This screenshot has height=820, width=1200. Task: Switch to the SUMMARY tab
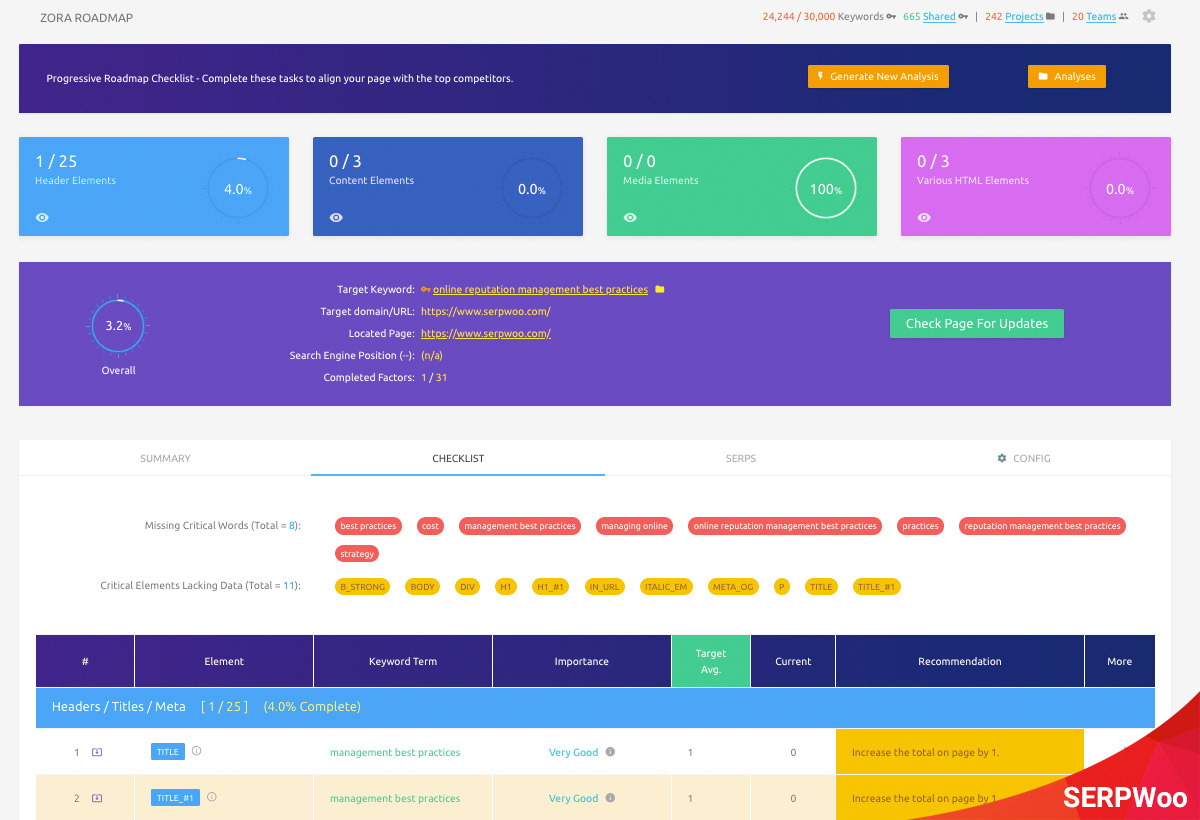165,458
